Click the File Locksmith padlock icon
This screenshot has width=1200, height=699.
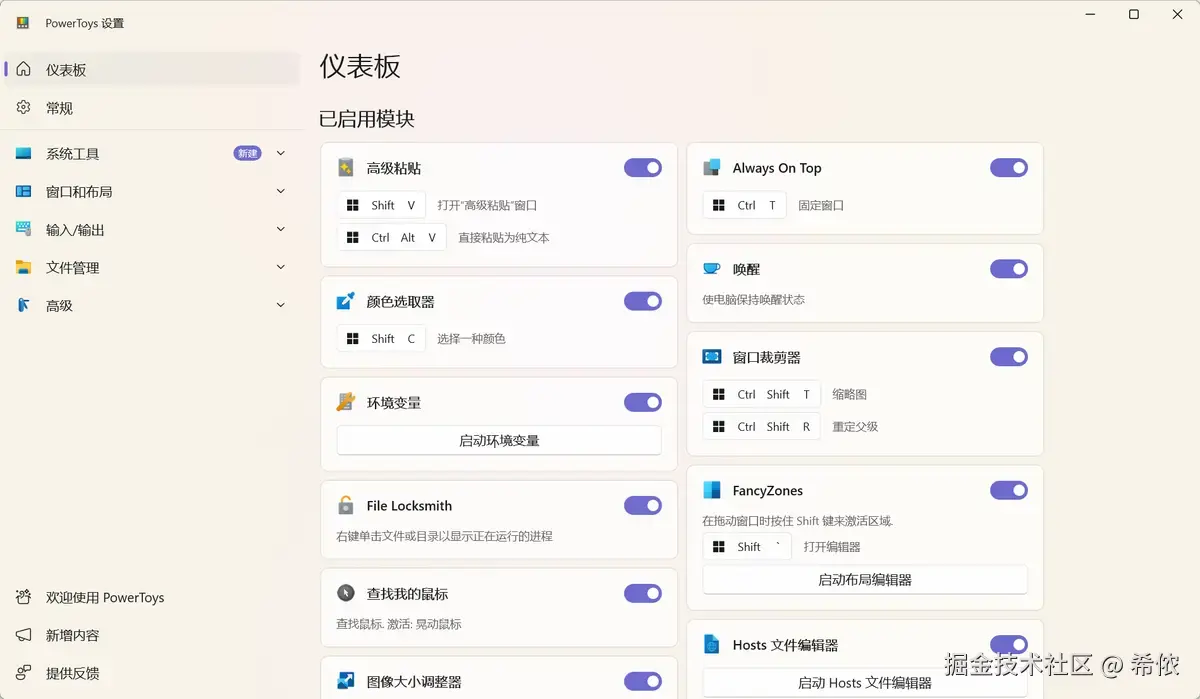click(x=346, y=506)
